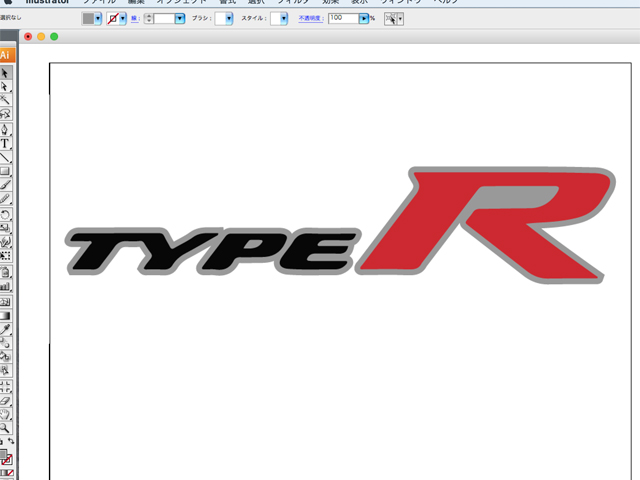The image size is (640, 480).
Task: Select the Line Segment tool
Action: click(5, 157)
